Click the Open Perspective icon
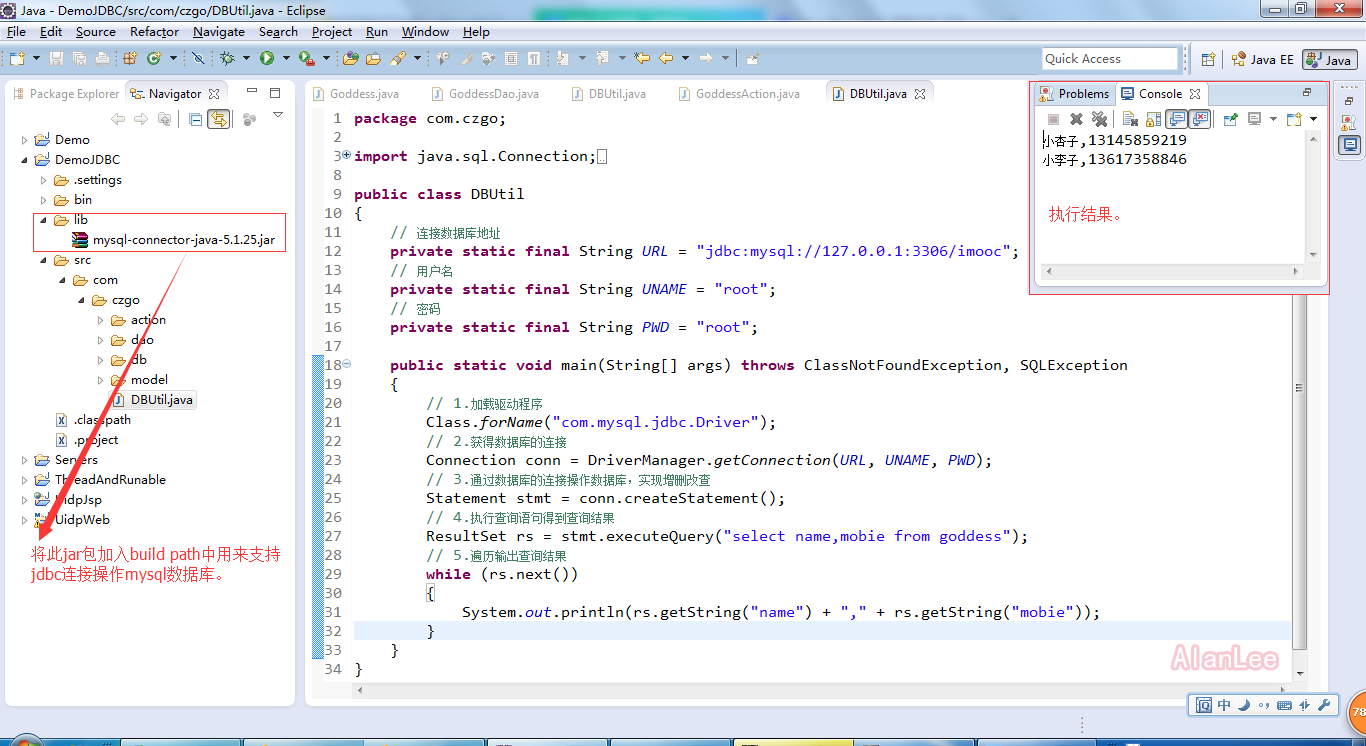This screenshot has height=746, width=1366. pos(1208,59)
